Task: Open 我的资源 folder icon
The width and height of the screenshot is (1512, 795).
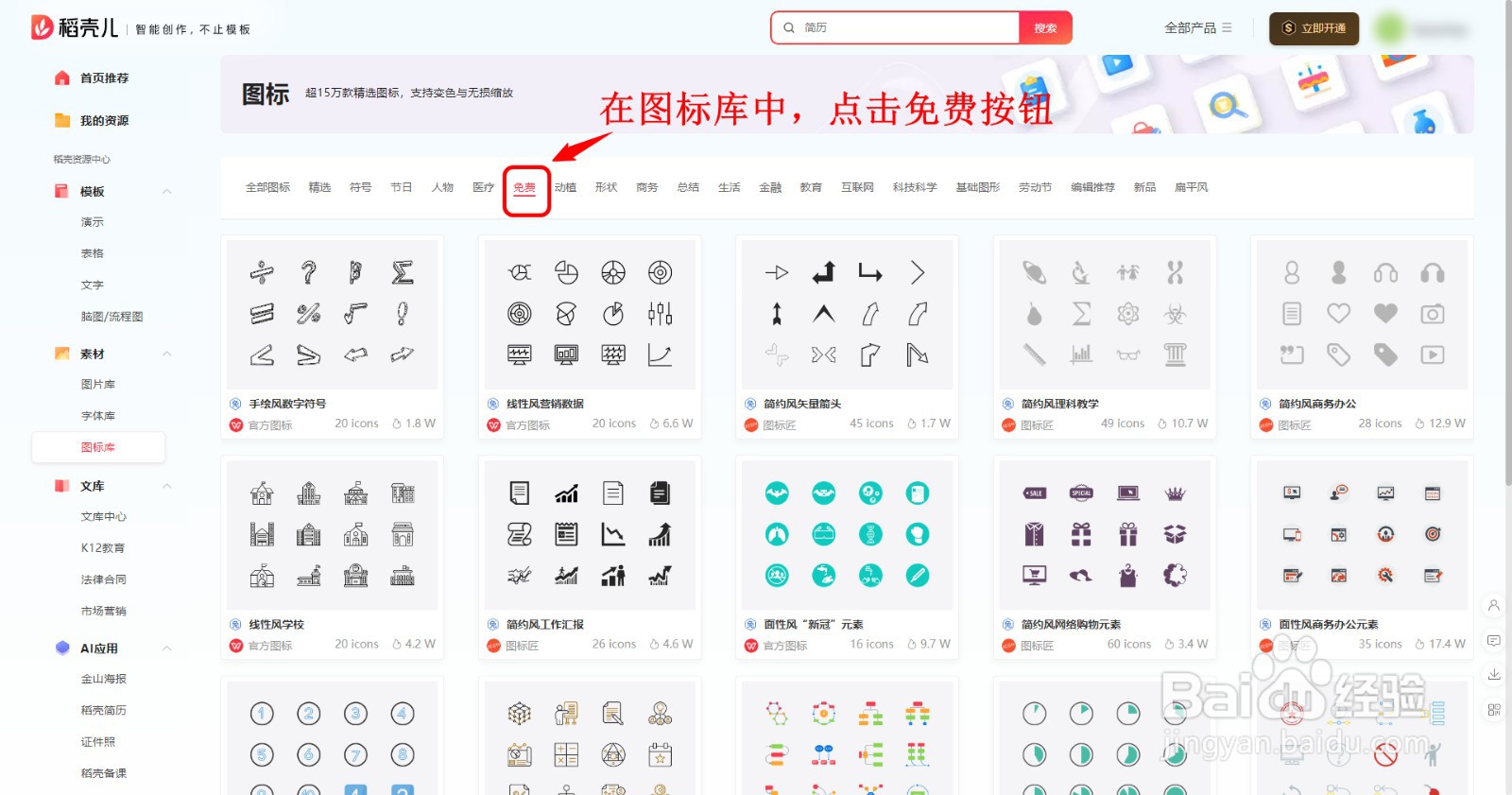Action: coord(62,121)
